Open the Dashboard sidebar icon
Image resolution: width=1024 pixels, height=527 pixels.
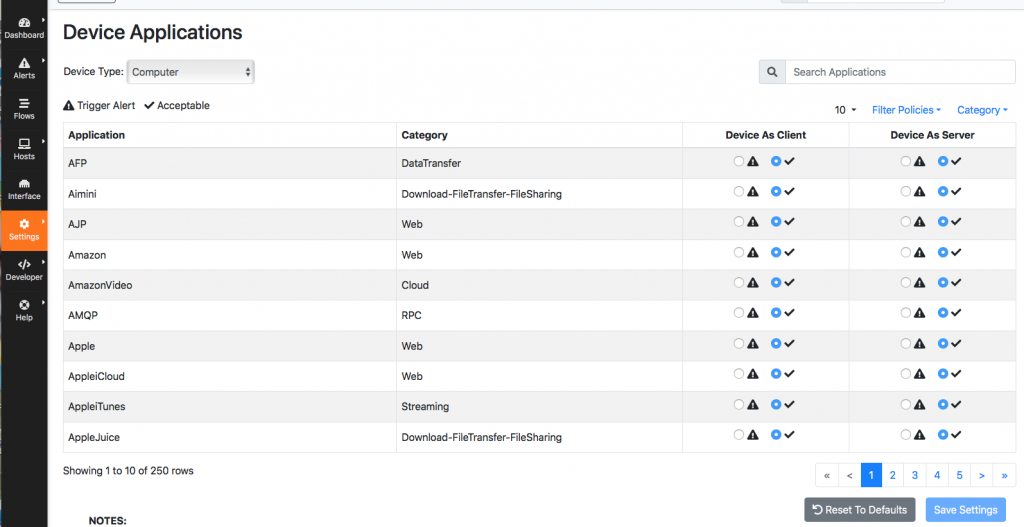24,23
